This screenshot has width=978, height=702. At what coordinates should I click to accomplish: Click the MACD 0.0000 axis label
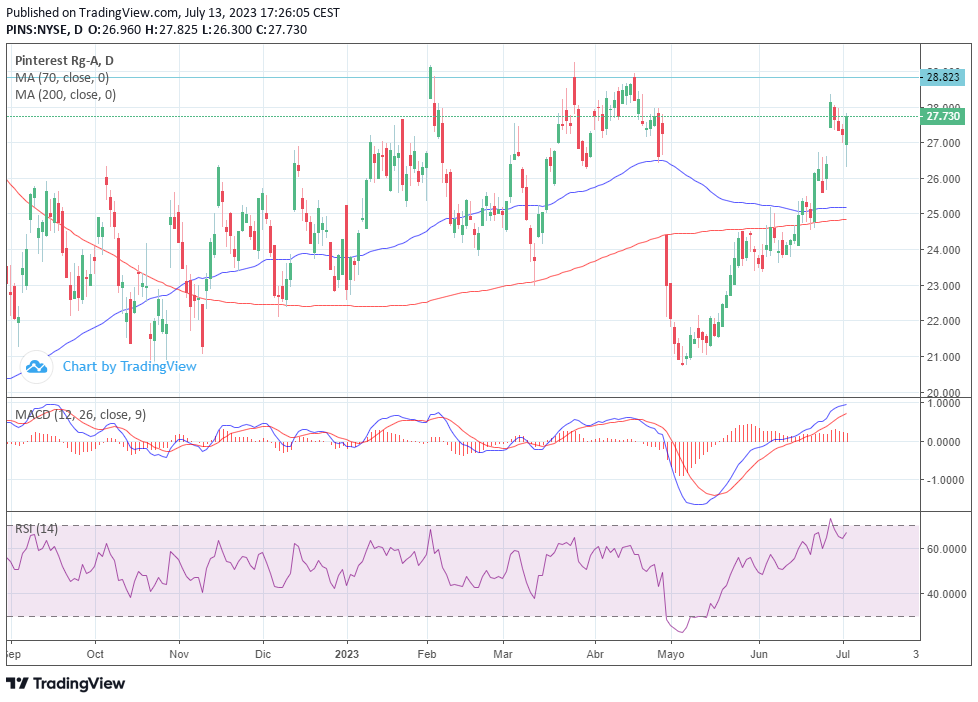pos(943,442)
